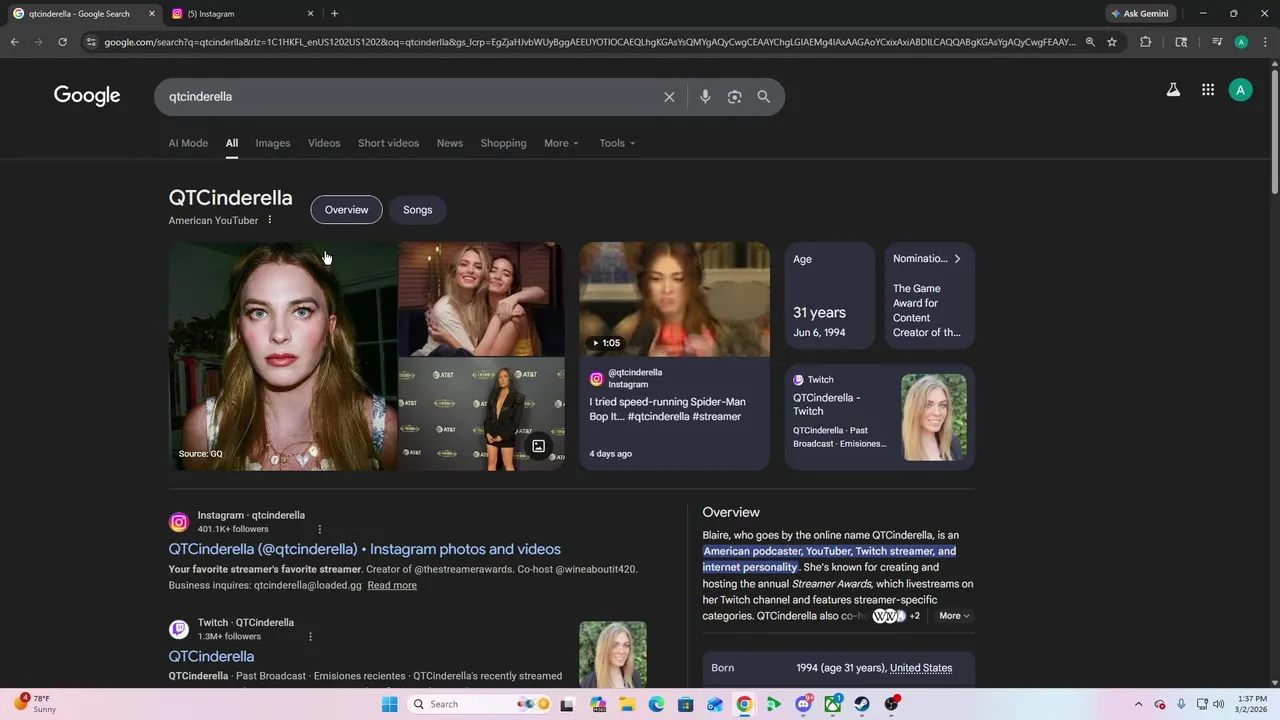Select the Songs chip

click(418, 210)
